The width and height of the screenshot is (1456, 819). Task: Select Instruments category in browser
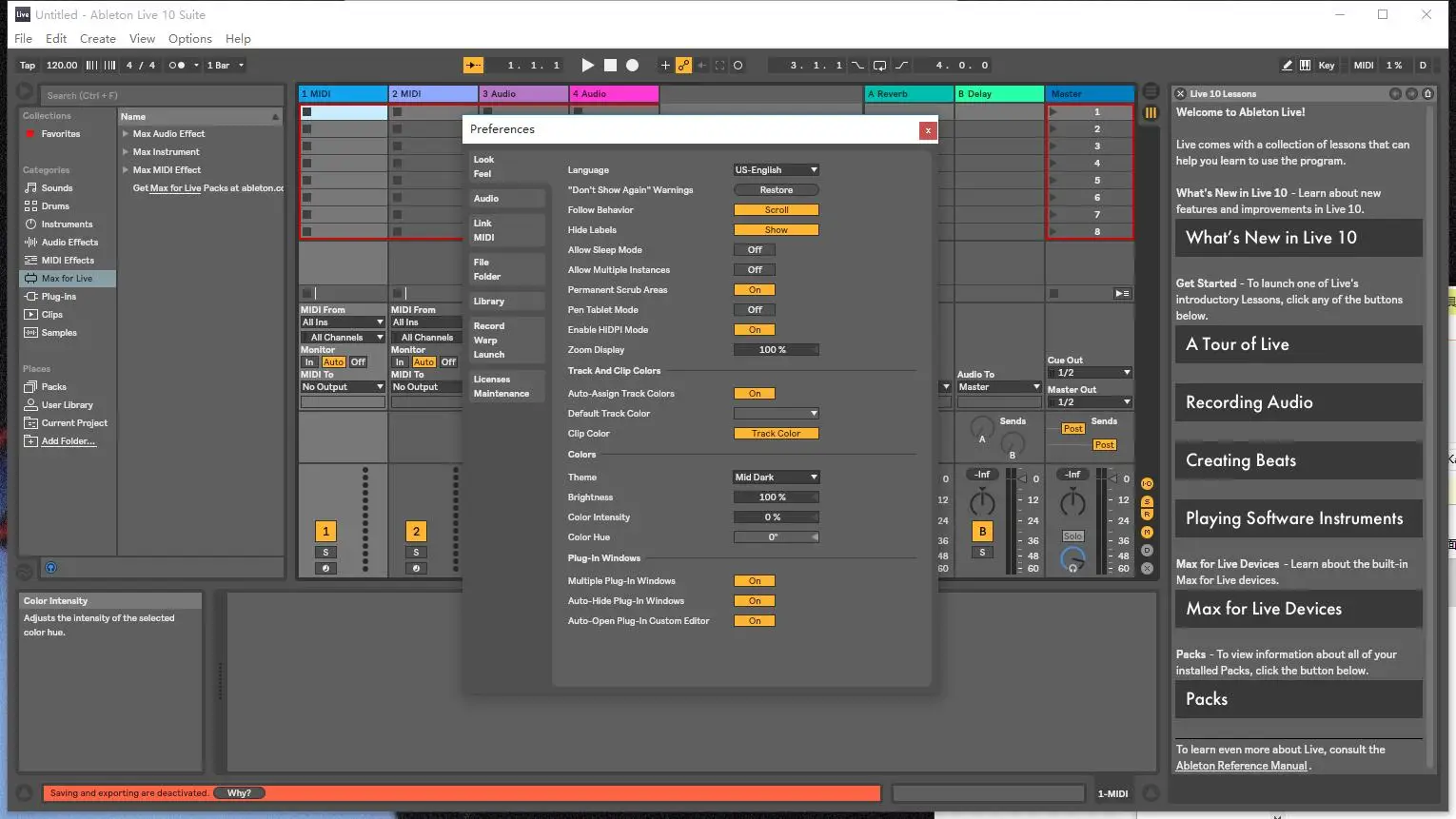[67, 224]
